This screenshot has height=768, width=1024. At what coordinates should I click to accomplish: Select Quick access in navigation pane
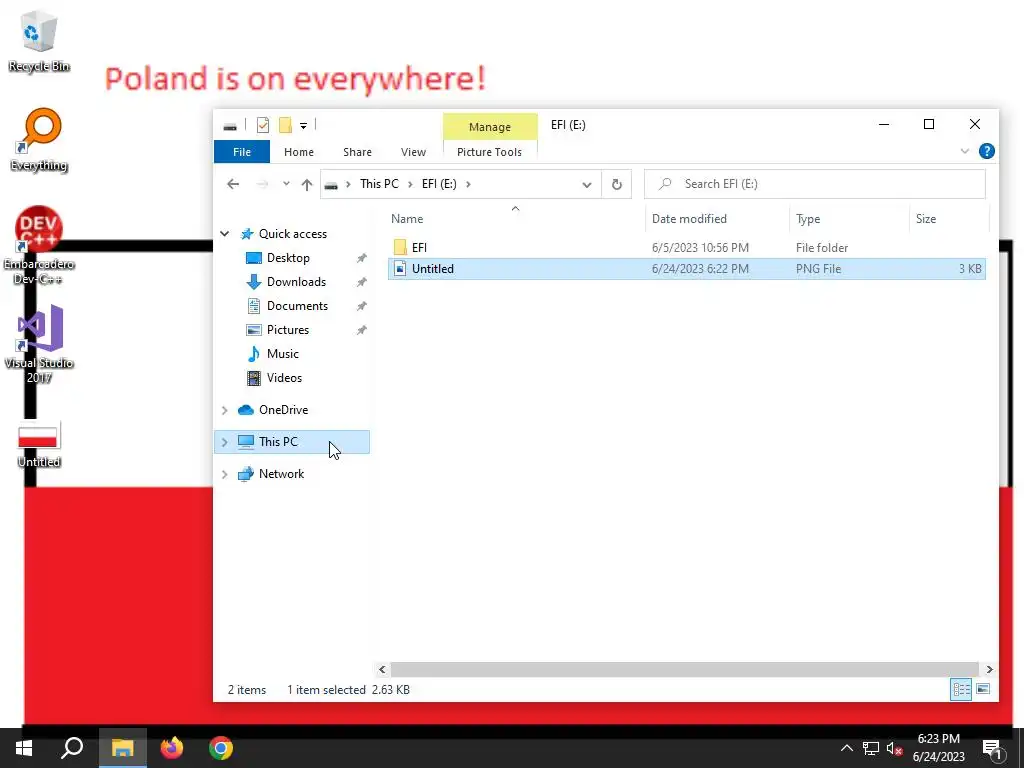tap(293, 234)
